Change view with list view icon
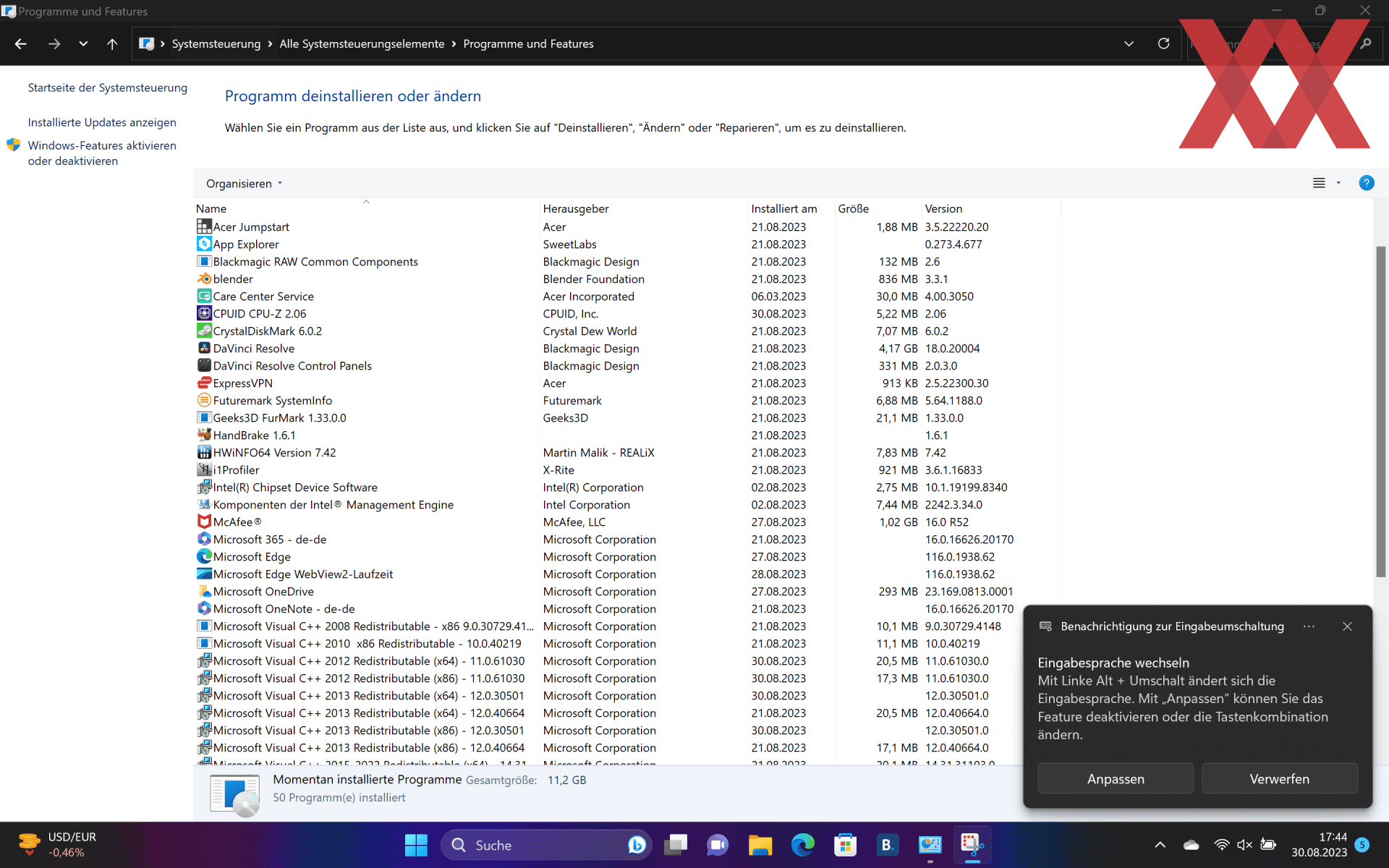Image resolution: width=1389 pixels, height=868 pixels. point(1319,183)
